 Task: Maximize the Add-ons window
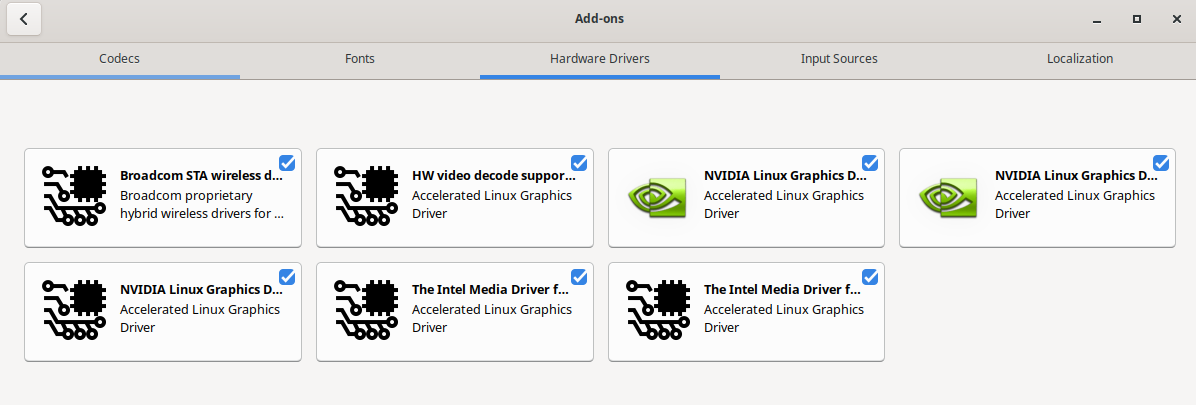tap(1137, 19)
